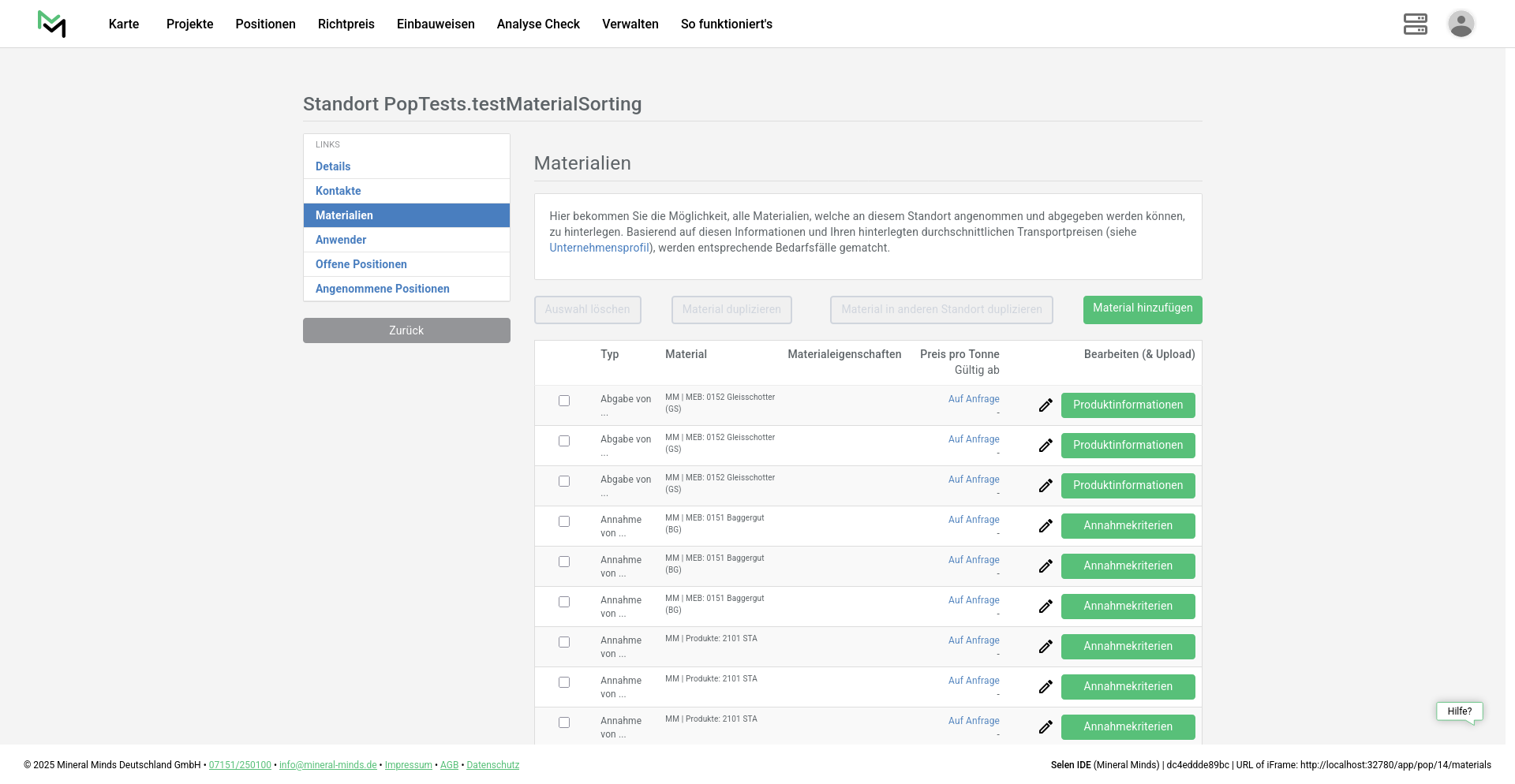Follow the Unternehmensprofil link
Image resolution: width=1515 pixels, height=784 pixels.
(599, 248)
